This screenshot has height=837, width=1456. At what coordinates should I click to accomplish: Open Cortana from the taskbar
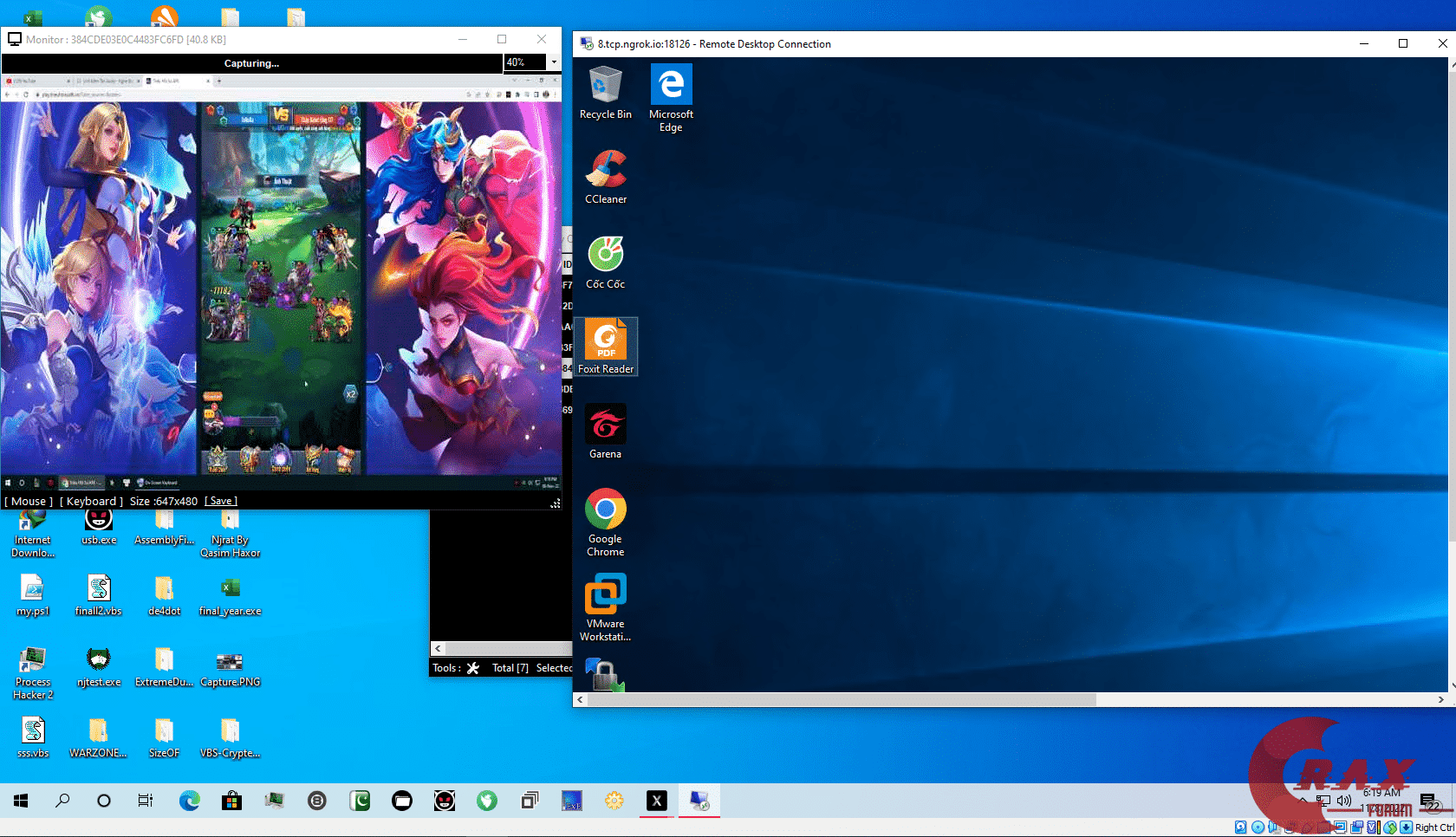[104, 801]
